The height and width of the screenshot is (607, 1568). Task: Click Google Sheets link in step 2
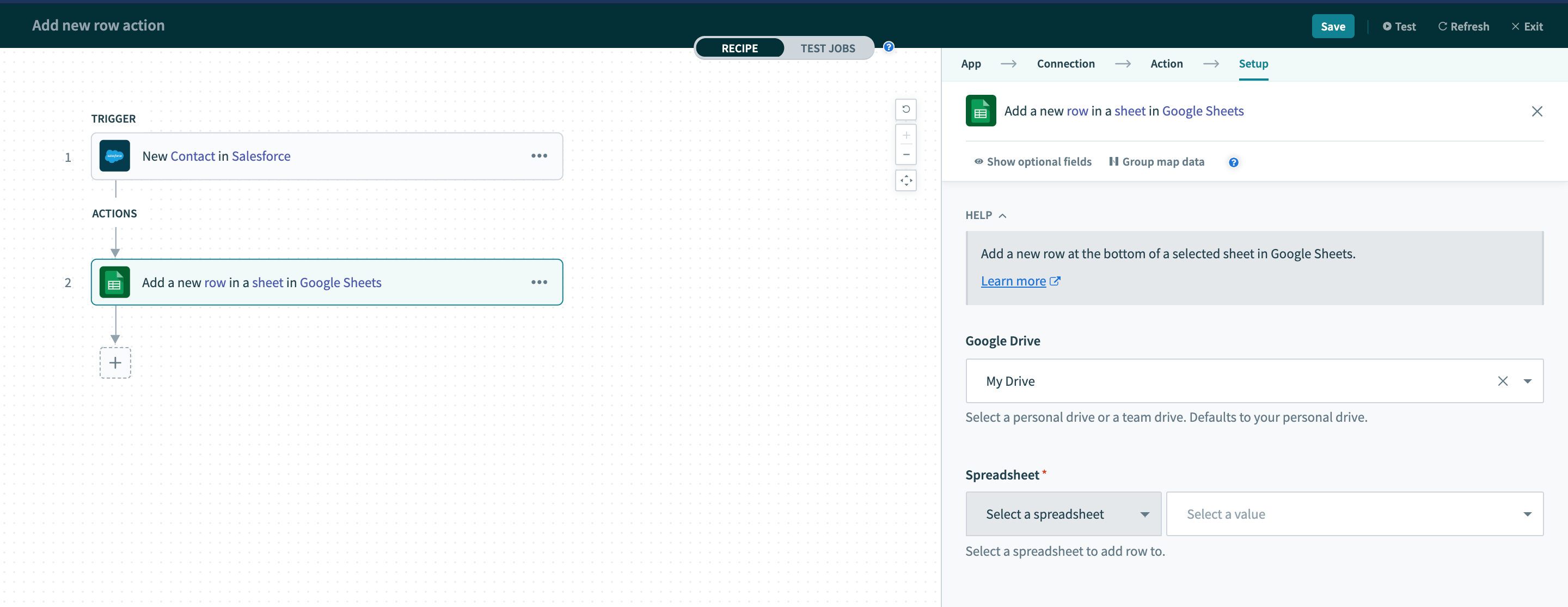[x=340, y=282]
